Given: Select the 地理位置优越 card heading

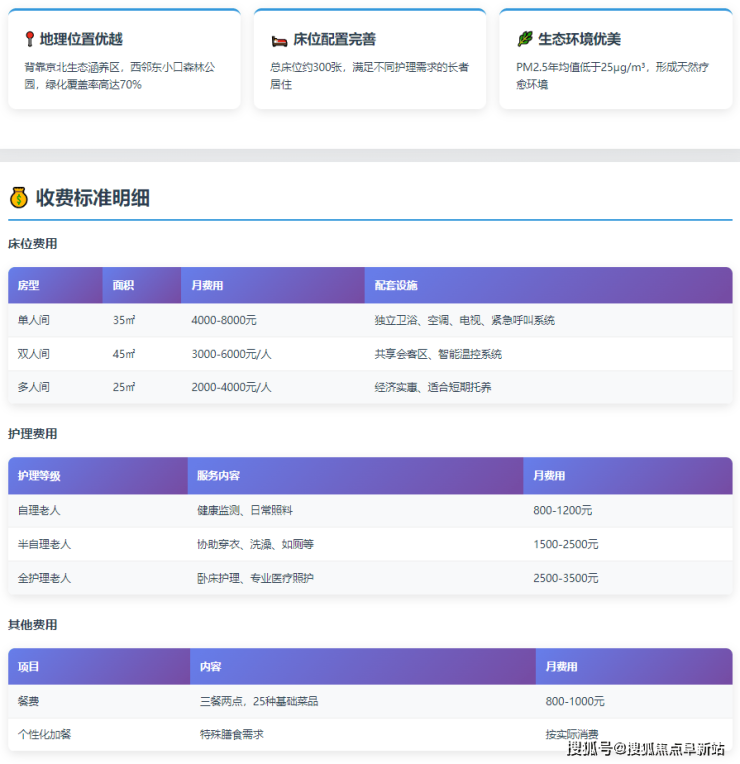Looking at the screenshot, I should pos(81,40).
